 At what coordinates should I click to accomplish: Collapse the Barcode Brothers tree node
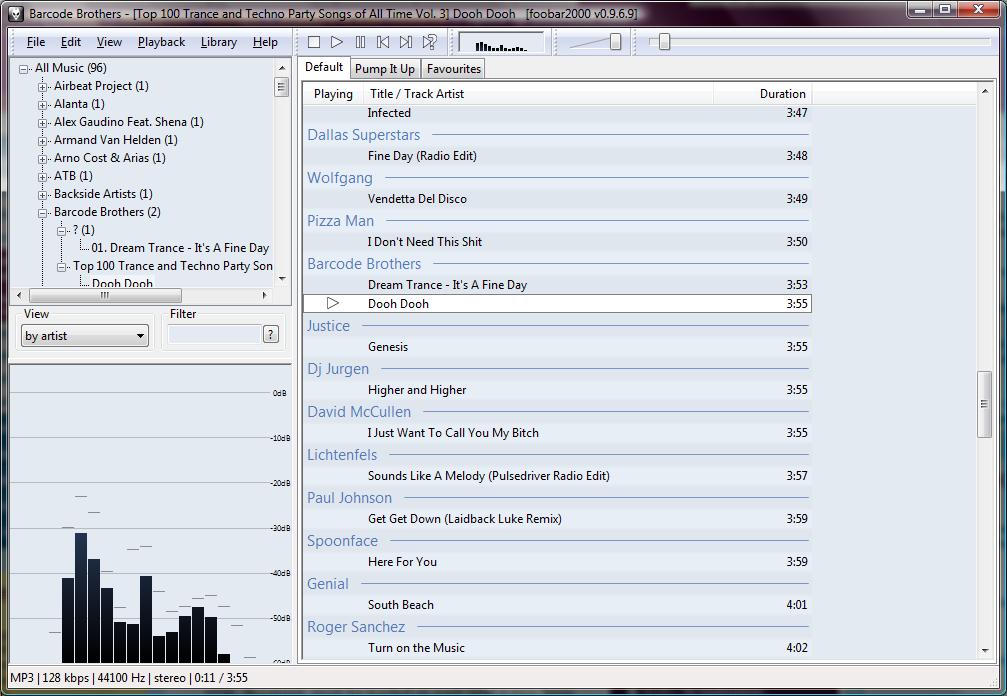[x=44, y=212]
